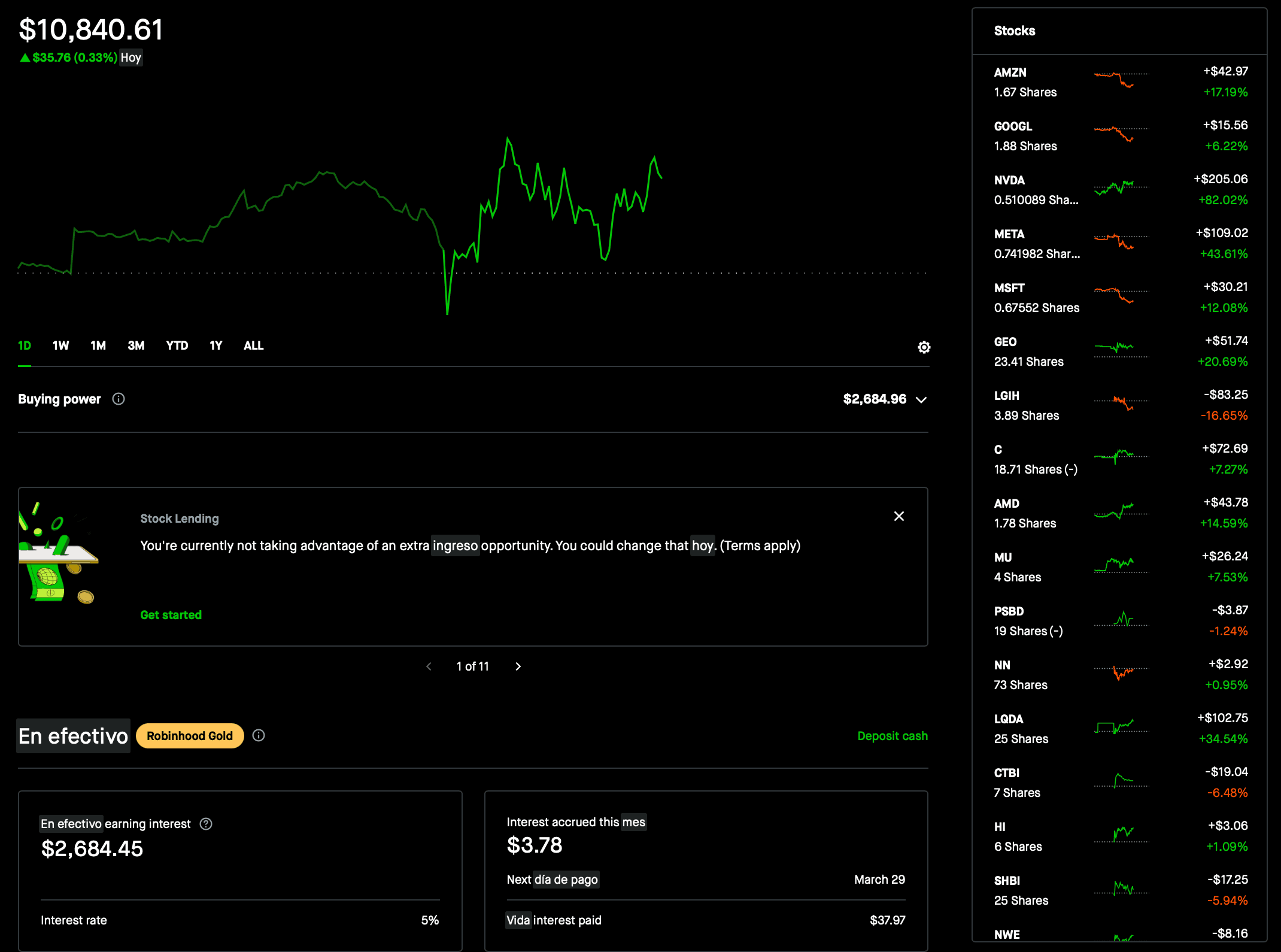
Task: Dismiss the Stock Lending card
Action: coord(898,516)
